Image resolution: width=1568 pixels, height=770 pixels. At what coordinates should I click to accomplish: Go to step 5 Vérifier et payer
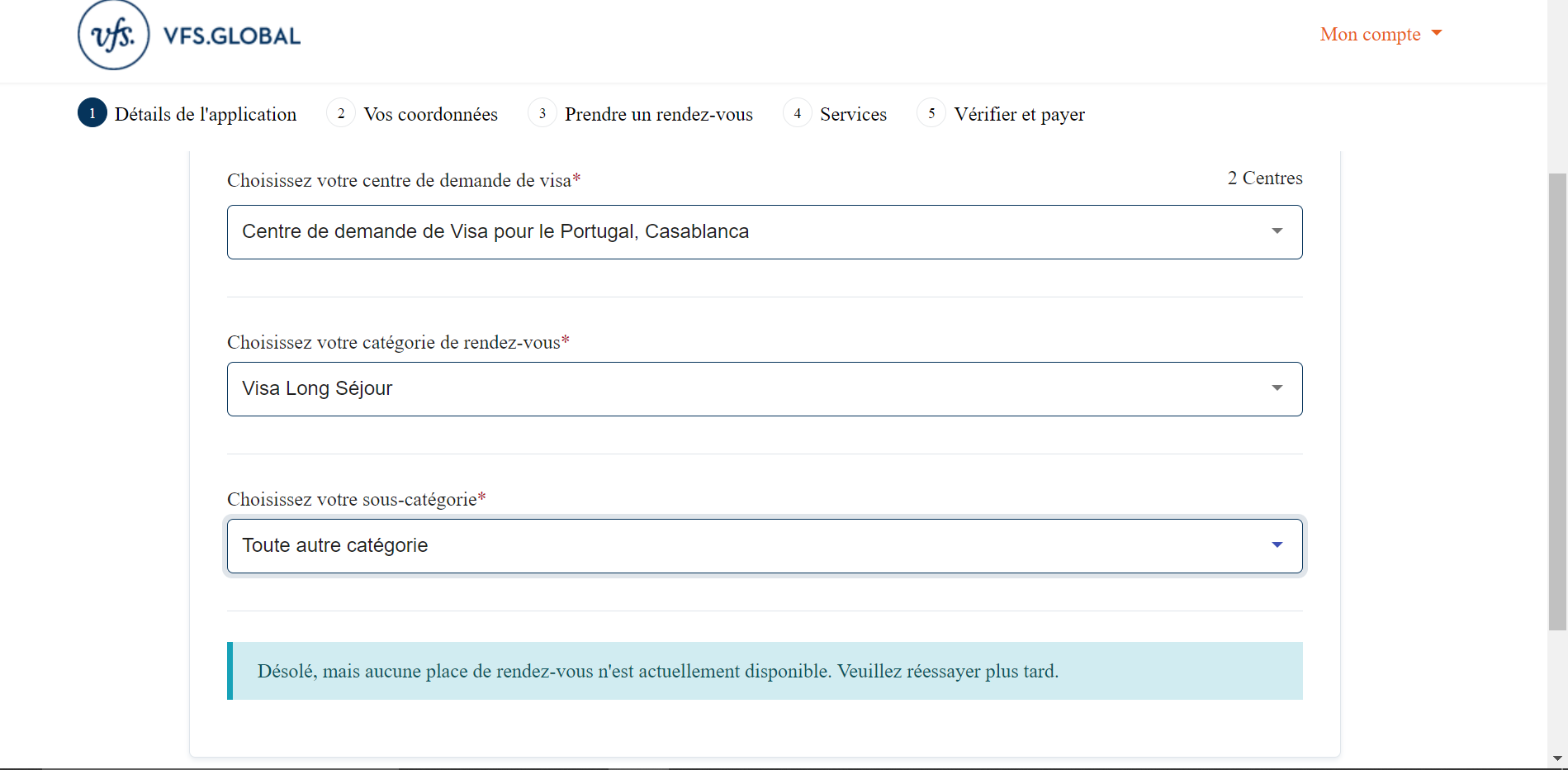1001,113
